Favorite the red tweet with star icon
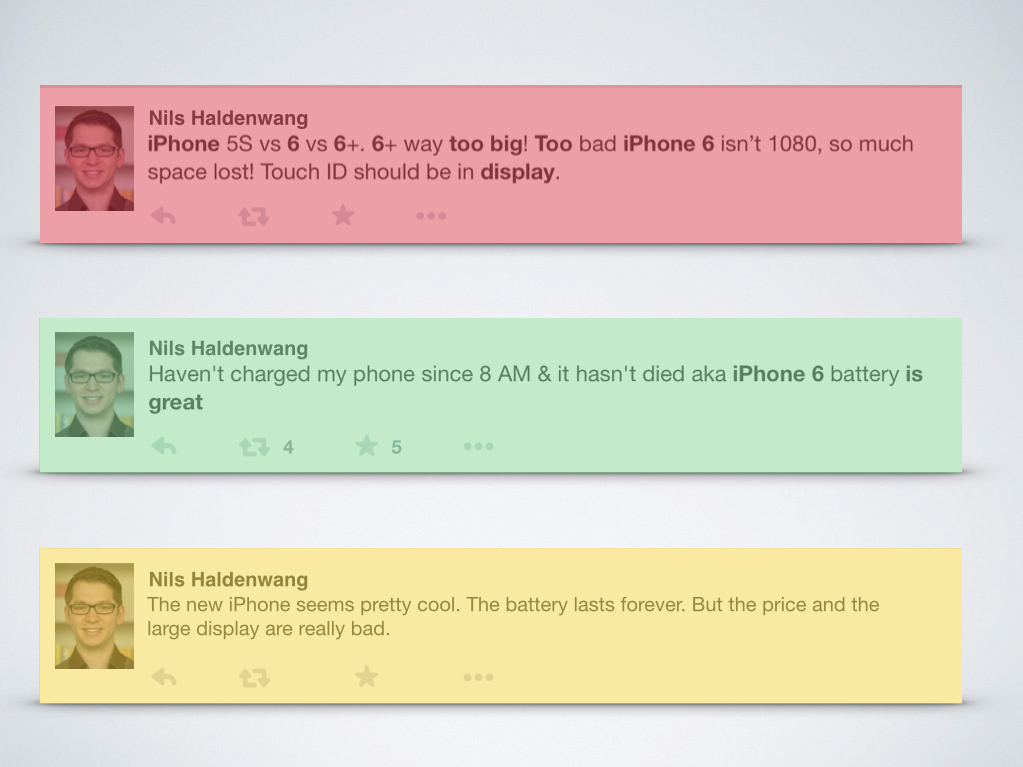The image size is (1023, 767). [x=343, y=215]
